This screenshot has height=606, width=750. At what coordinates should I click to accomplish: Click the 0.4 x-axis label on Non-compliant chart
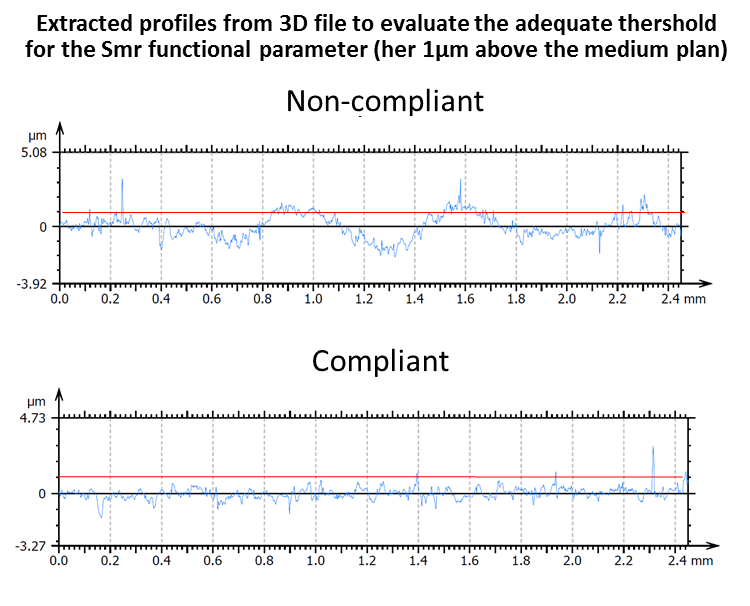coord(161,299)
